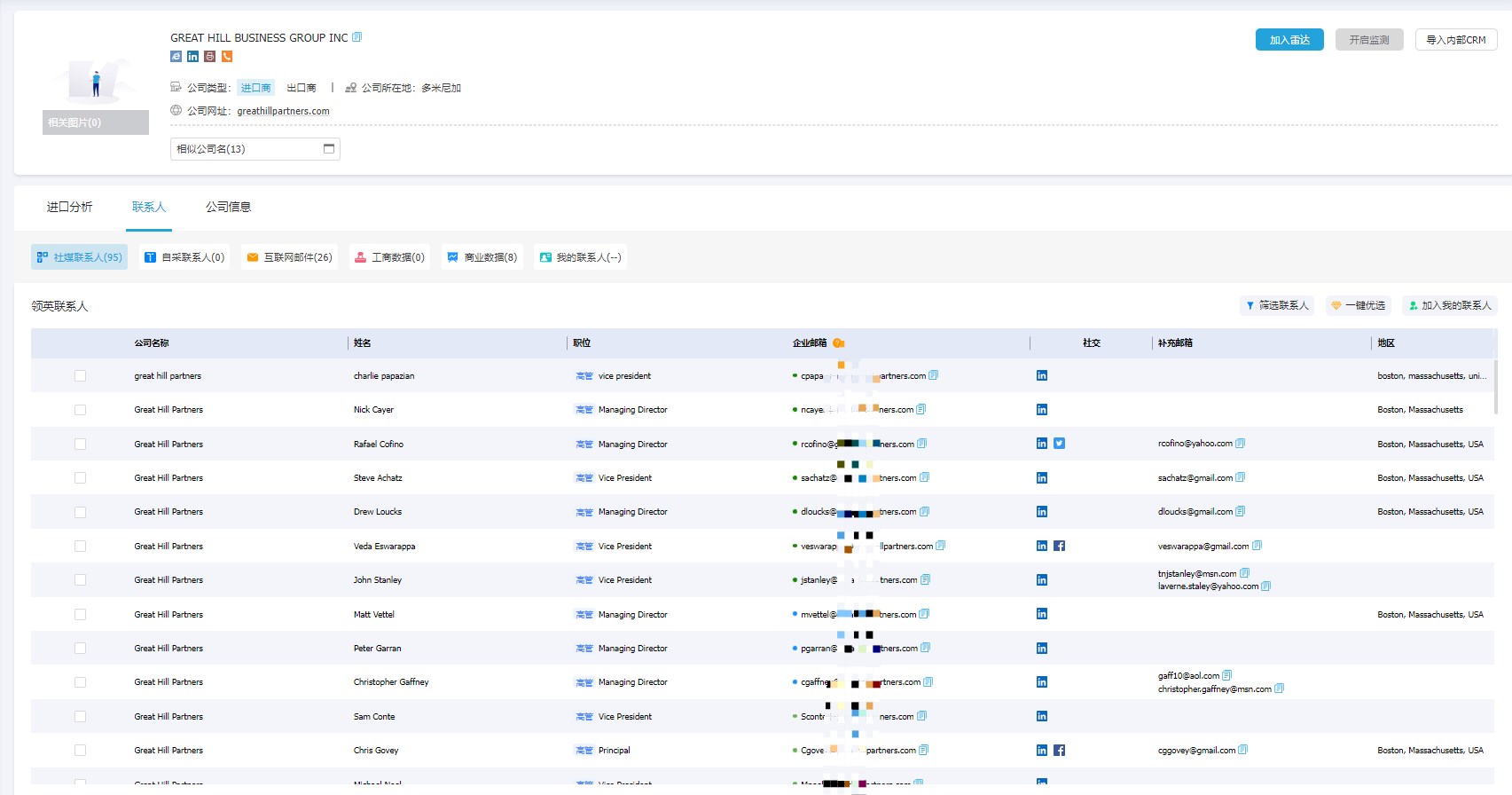
Task: Select 商业数据(8) sub-tab
Action: [482, 257]
